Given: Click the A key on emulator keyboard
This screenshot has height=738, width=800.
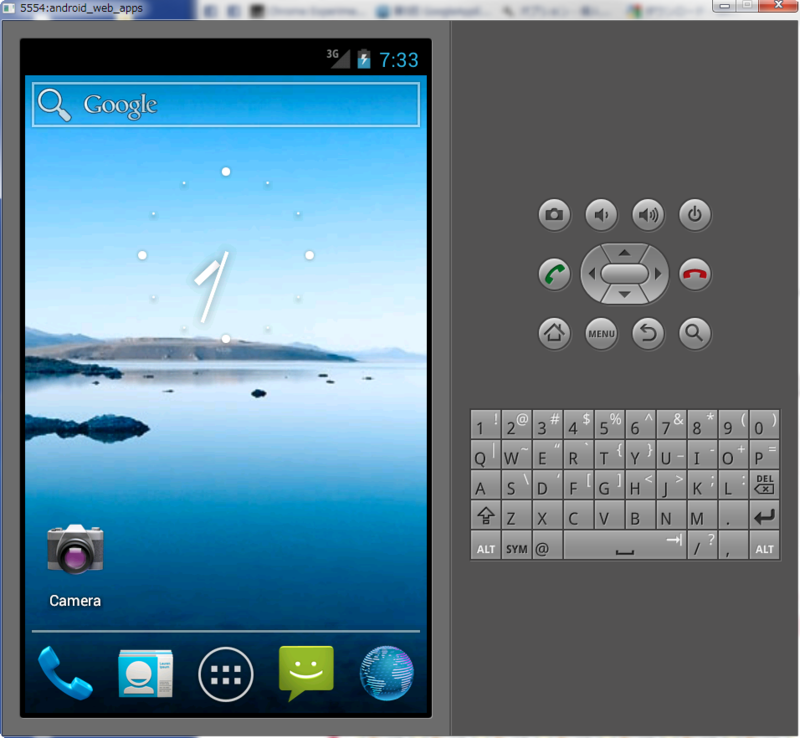Looking at the screenshot, I should click(485, 484).
